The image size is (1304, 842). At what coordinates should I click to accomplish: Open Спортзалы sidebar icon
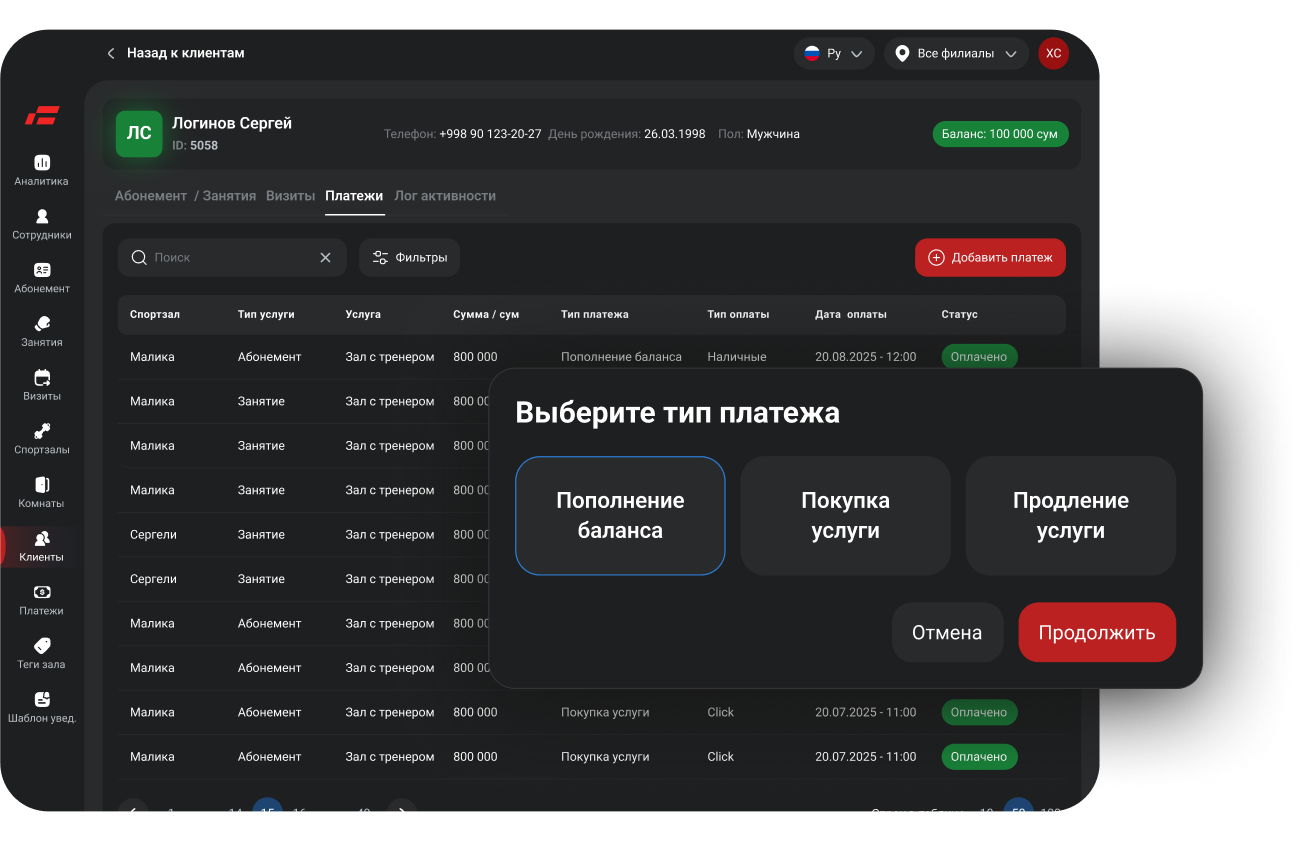point(41,432)
